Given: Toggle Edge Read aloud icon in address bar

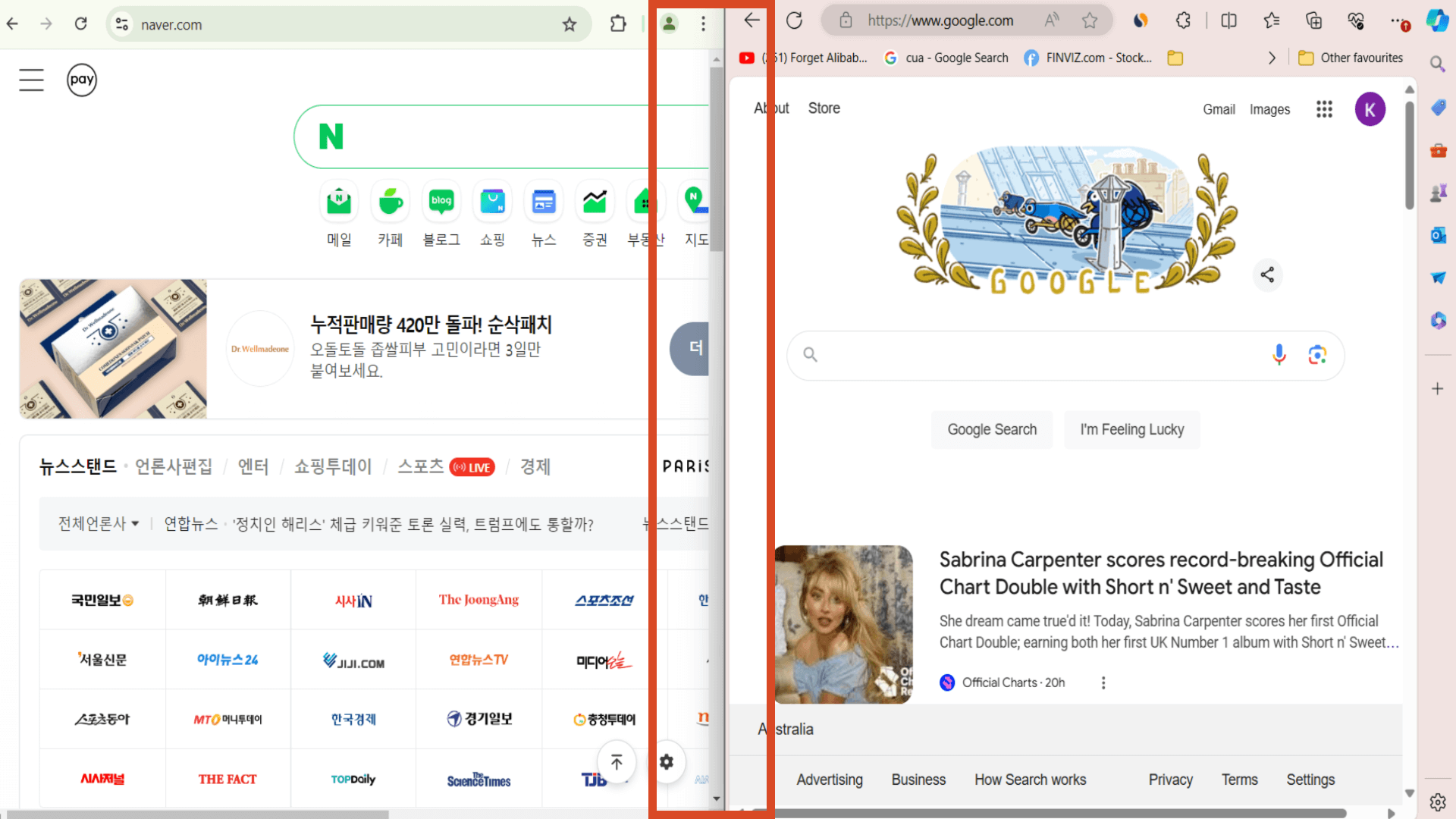Looking at the screenshot, I should pyautogui.click(x=1052, y=20).
